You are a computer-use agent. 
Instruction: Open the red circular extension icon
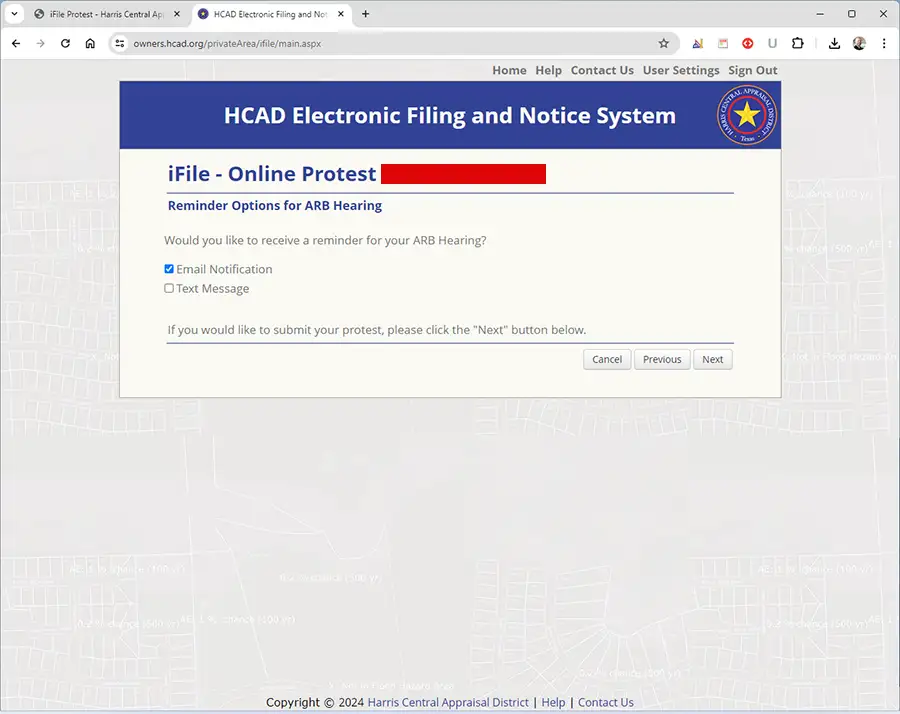[x=747, y=43]
